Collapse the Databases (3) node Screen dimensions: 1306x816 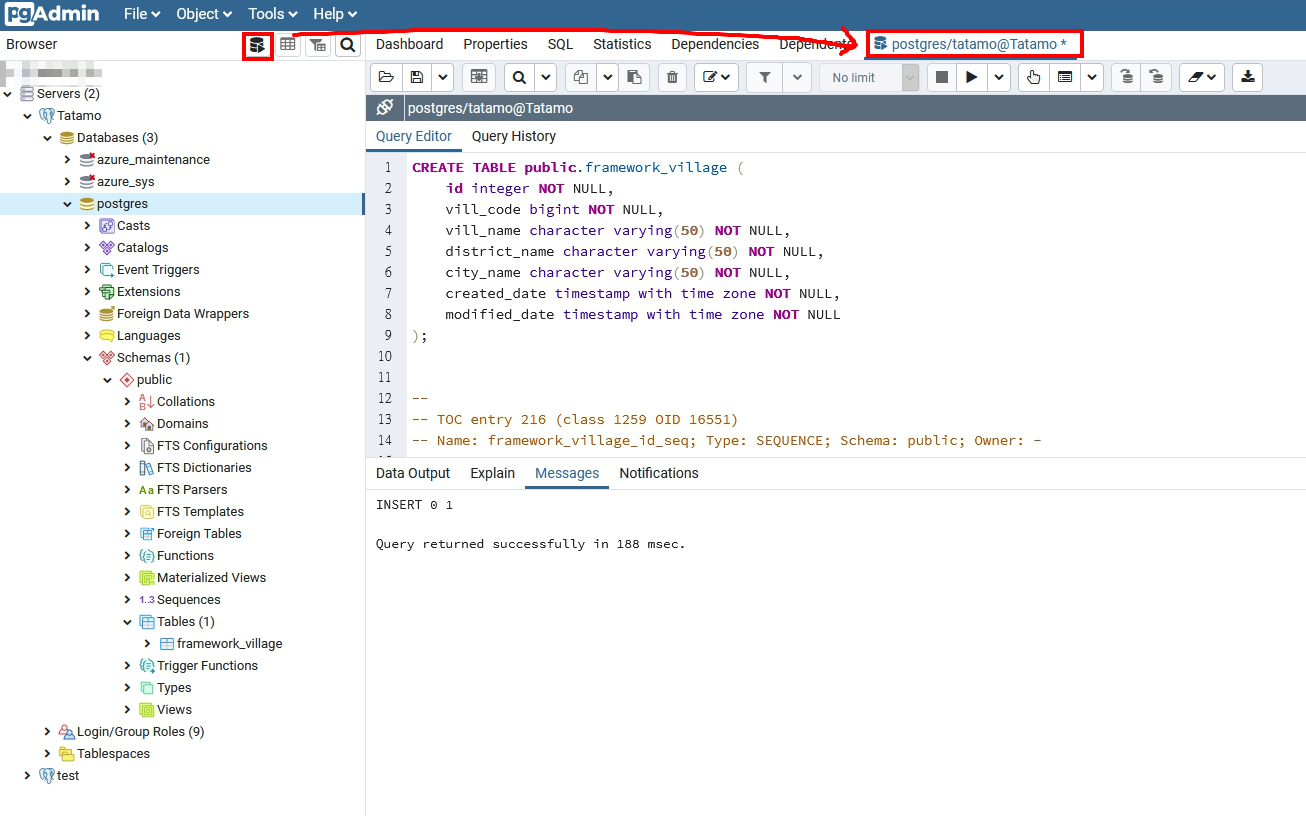[x=47, y=138]
